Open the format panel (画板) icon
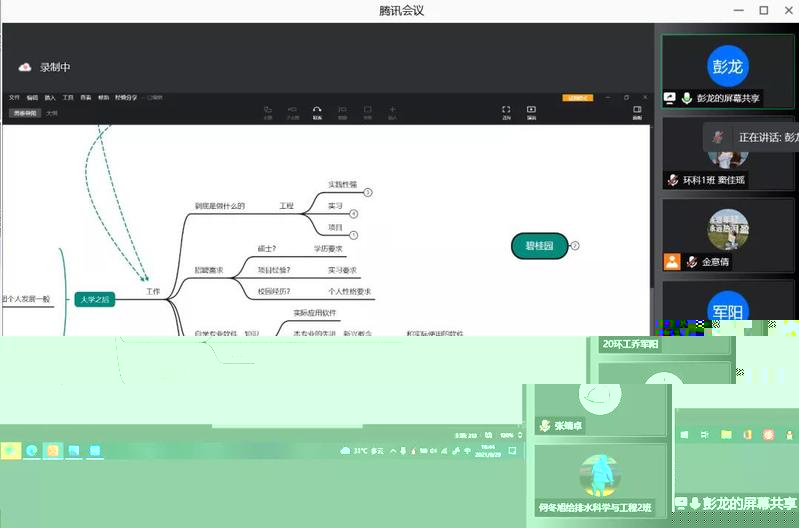Image resolution: width=799 pixels, height=528 pixels. (x=636, y=110)
